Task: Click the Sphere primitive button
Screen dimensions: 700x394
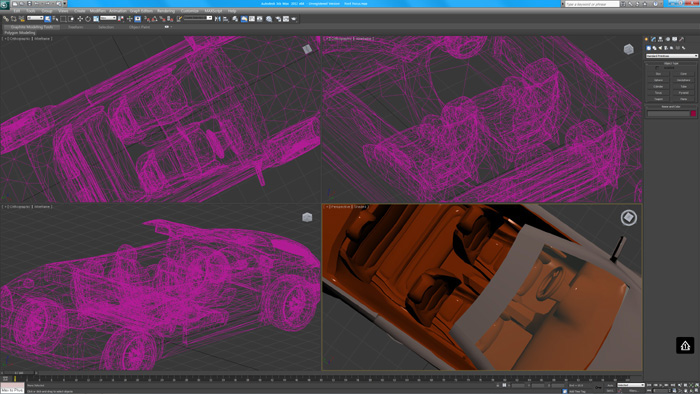Action: coord(658,80)
